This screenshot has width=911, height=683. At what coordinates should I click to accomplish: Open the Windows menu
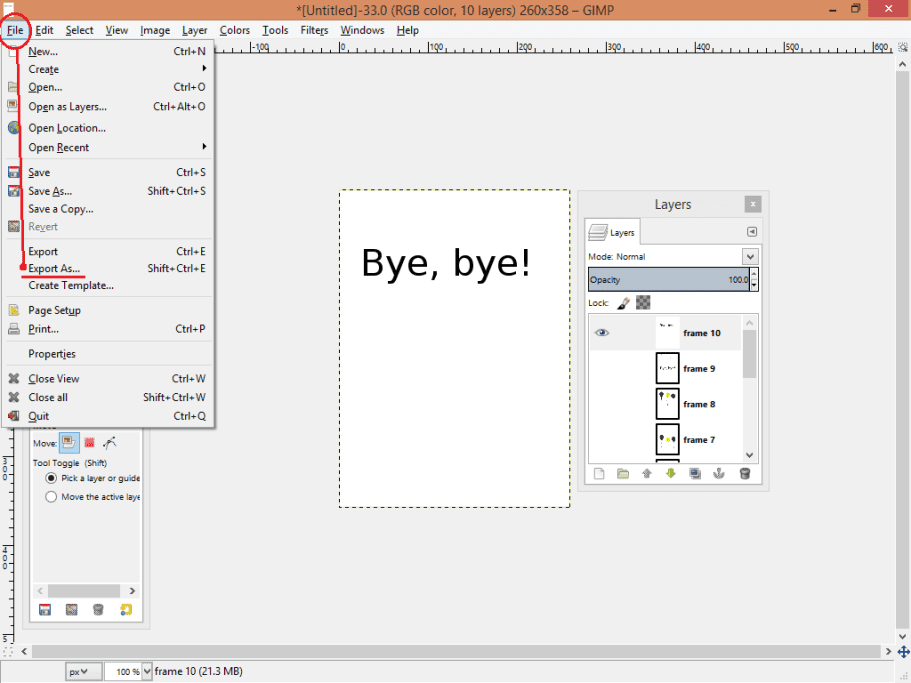tap(361, 30)
